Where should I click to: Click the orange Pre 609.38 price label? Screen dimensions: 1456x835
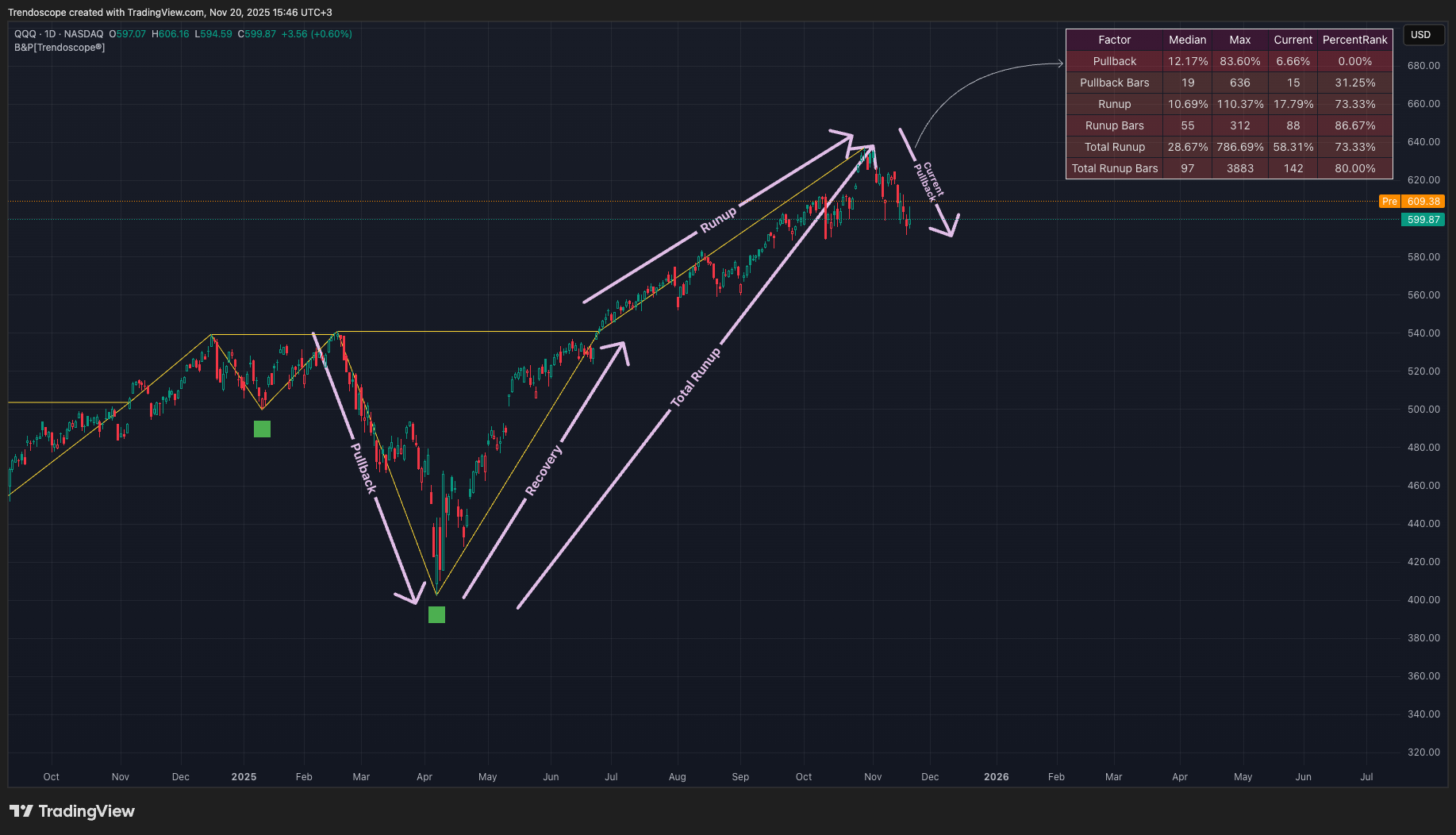(x=1412, y=202)
